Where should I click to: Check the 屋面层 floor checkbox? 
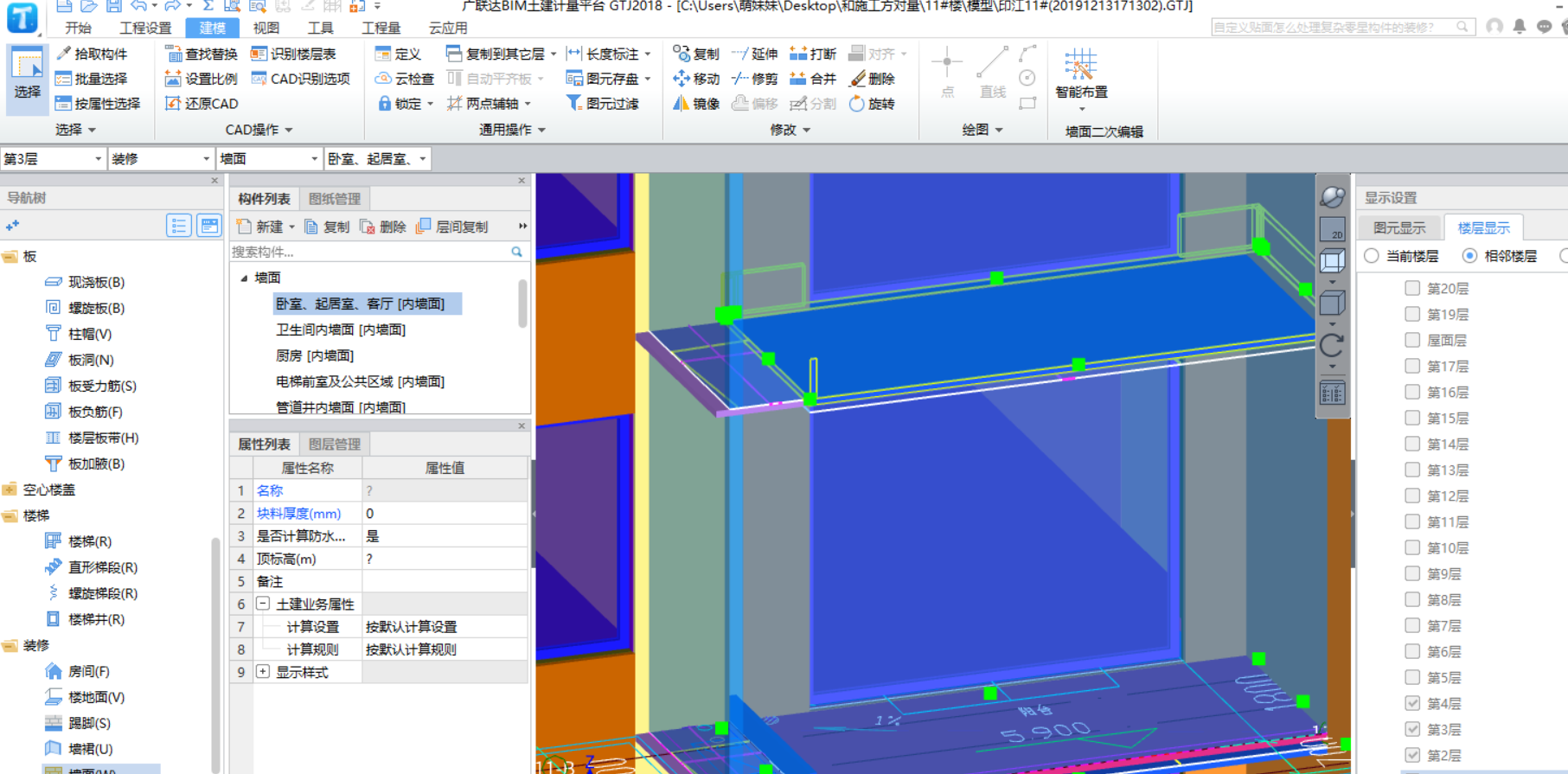pos(1412,340)
